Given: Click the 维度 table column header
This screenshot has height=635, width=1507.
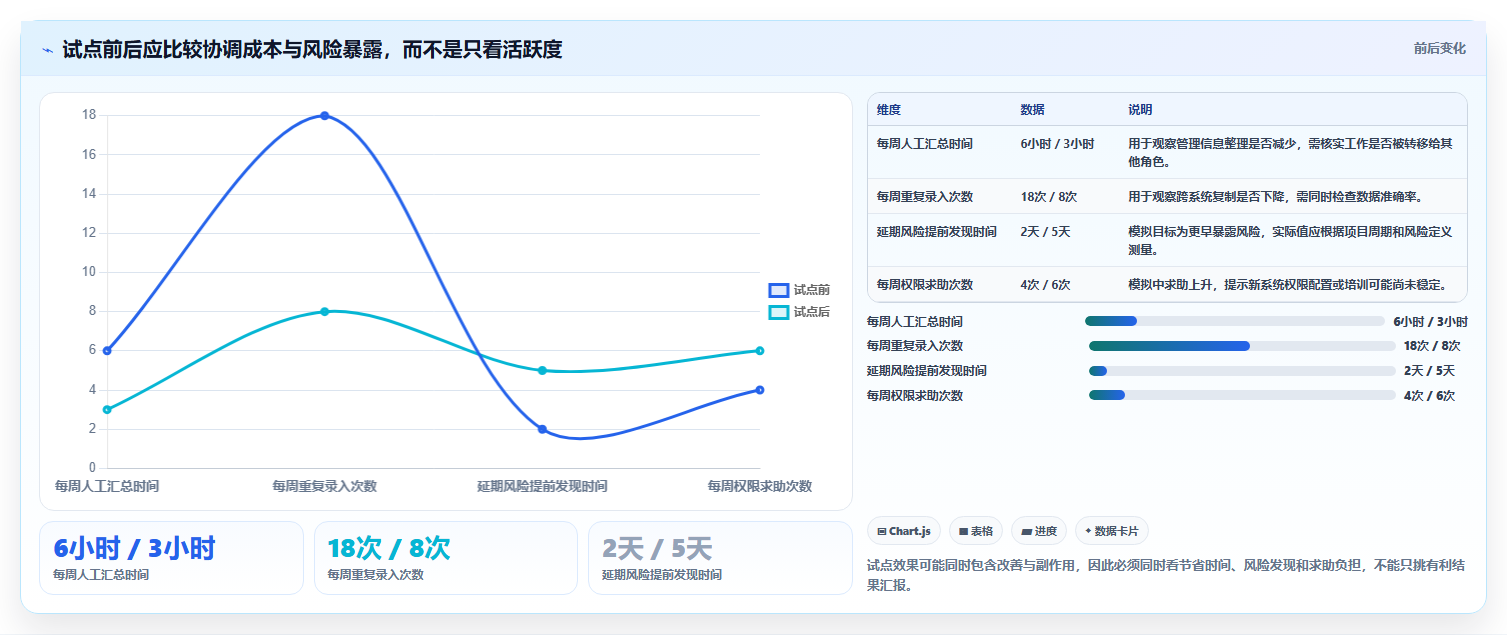Looking at the screenshot, I should coord(888,110).
